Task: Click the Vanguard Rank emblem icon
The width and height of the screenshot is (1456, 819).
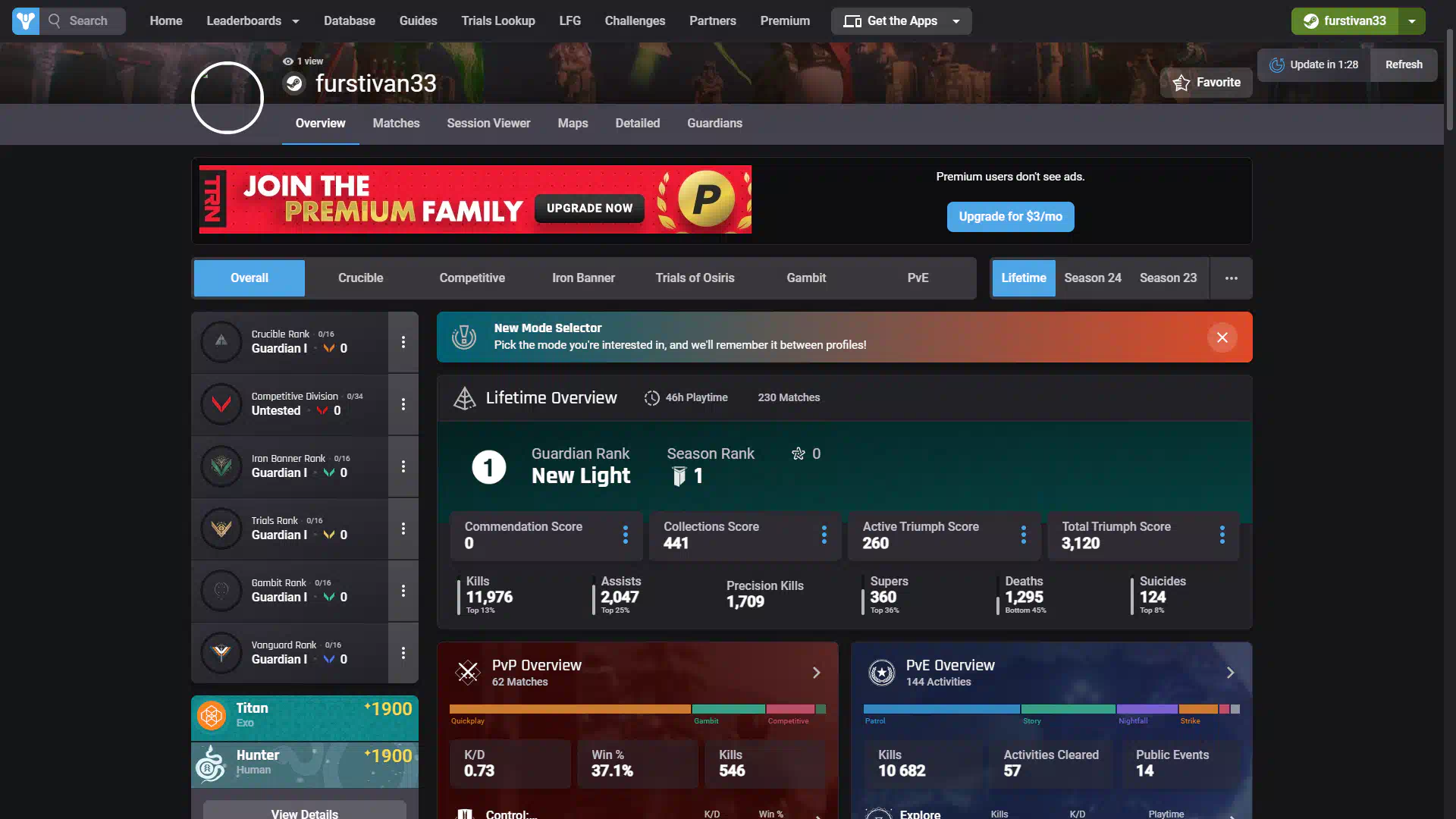Action: [221, 653]
